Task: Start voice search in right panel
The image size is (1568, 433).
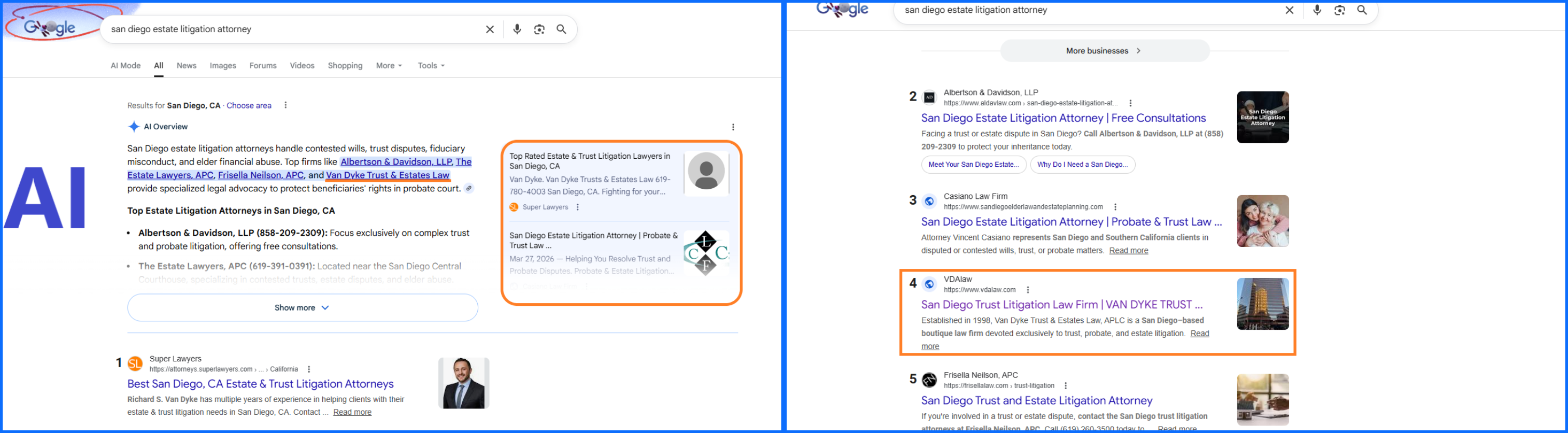Action: 1317,10
